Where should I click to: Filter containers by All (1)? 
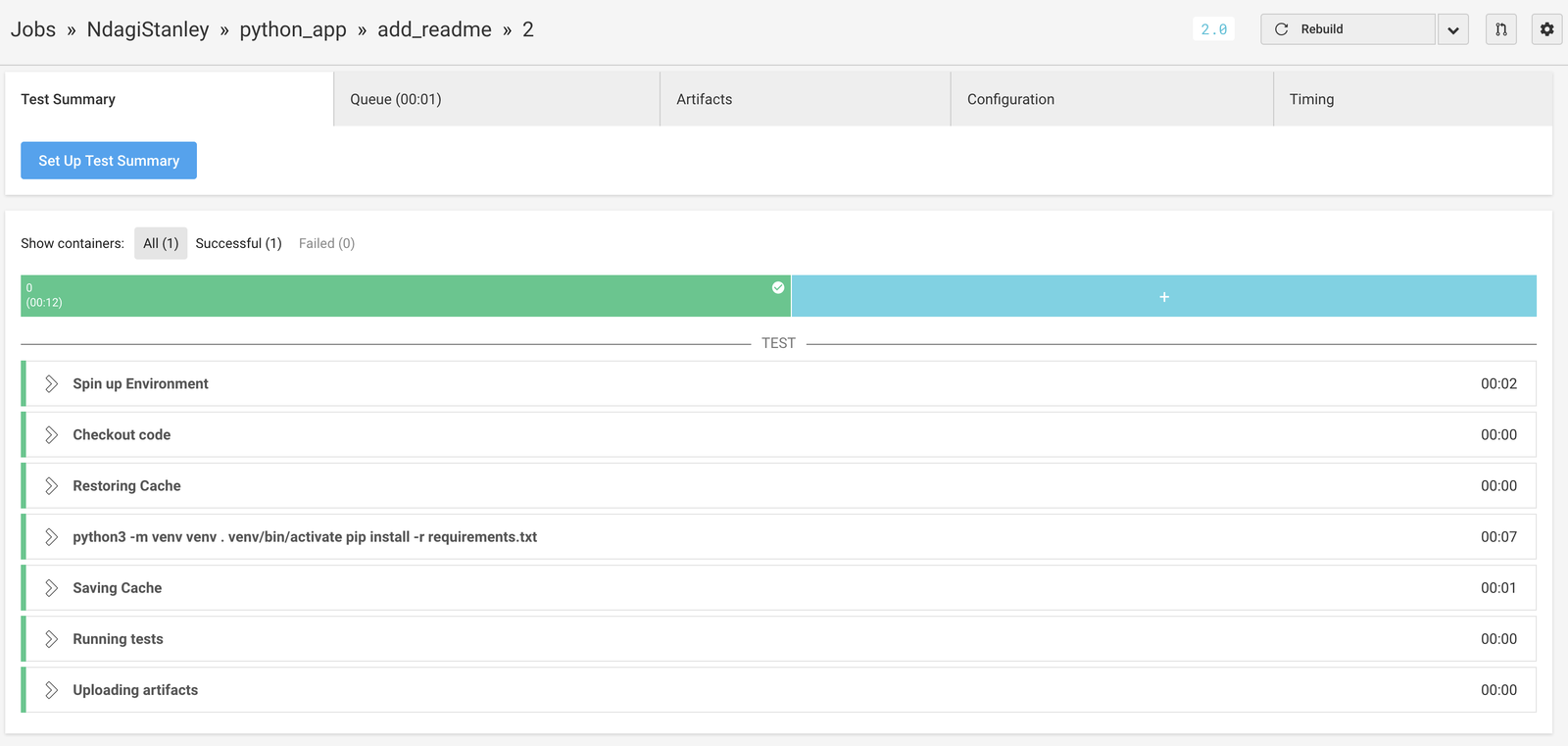(161, 243)
